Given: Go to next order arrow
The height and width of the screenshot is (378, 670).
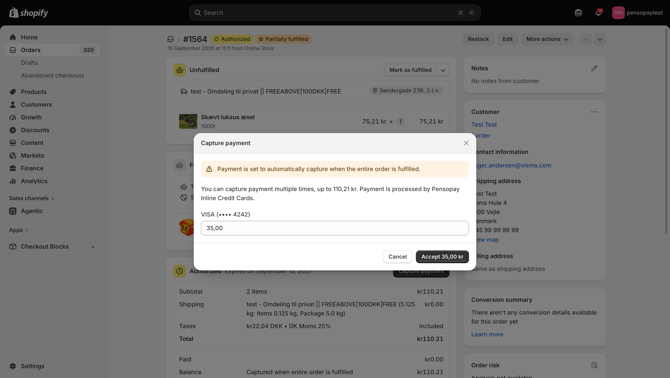Looking at the screenshot, I should (600, 39).
